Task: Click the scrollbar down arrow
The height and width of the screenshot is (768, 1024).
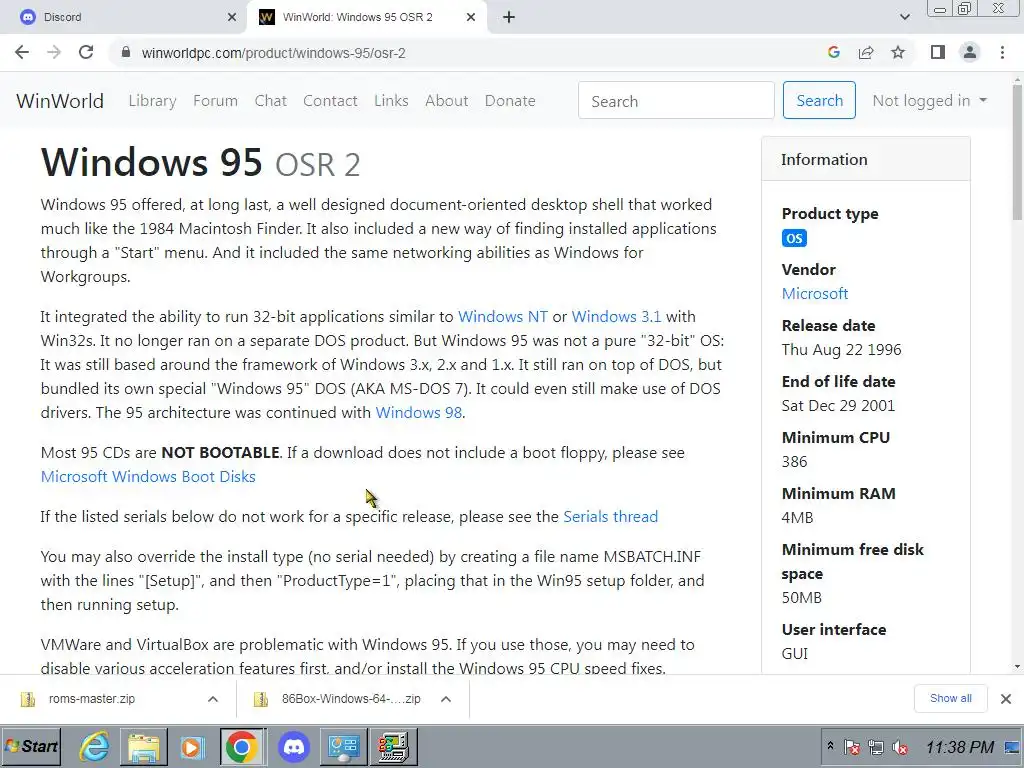Action: pos(1017,667)
